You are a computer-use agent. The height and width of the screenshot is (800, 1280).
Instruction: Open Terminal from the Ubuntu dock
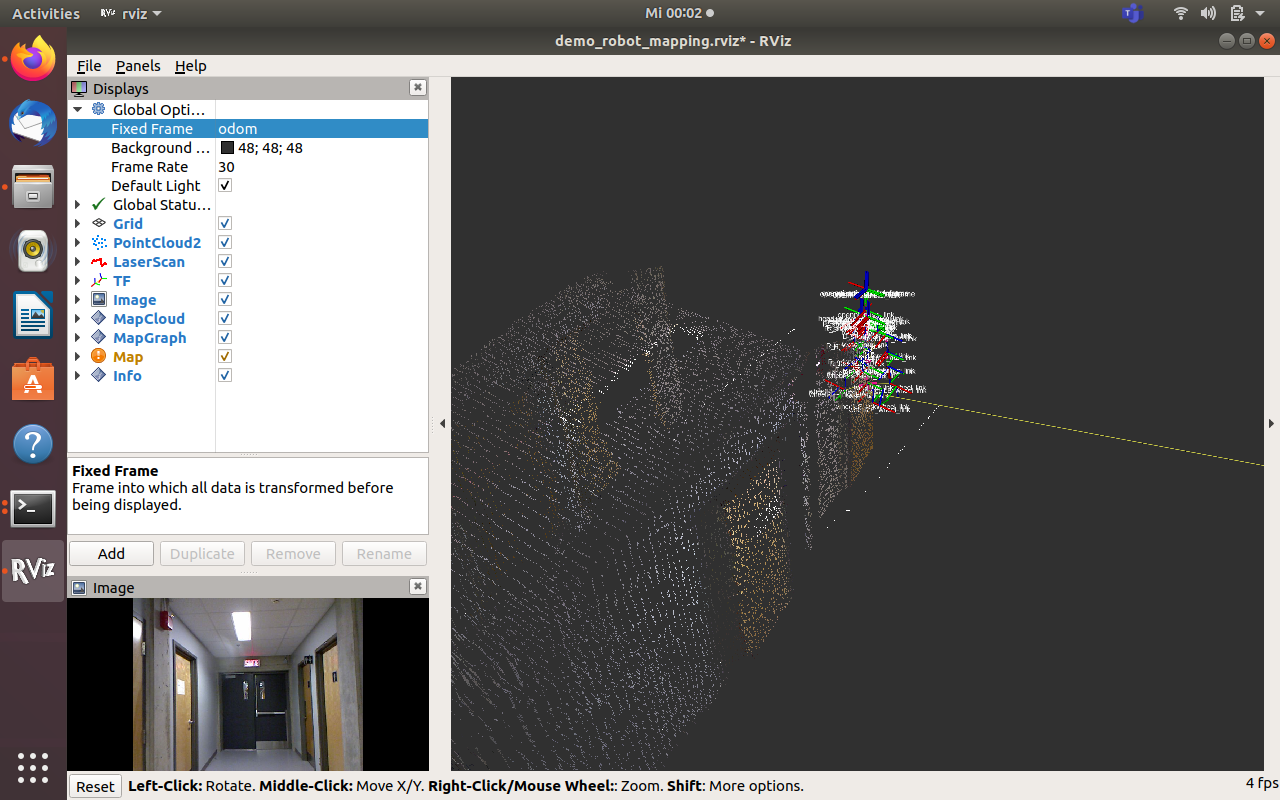(33, 509)
